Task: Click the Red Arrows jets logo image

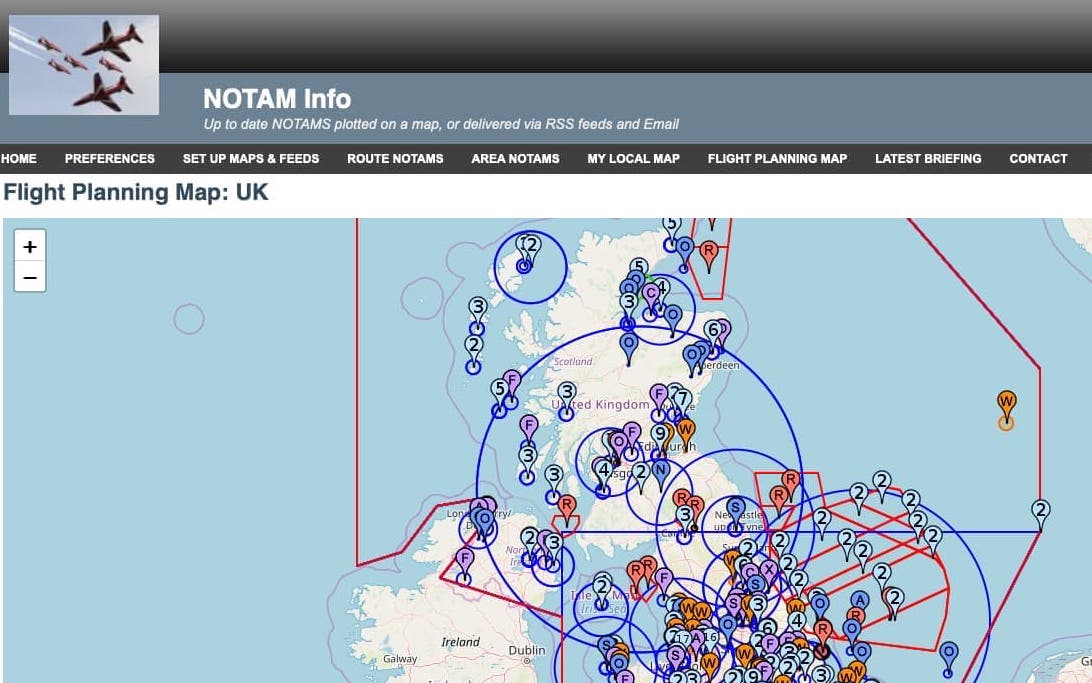Action: coord(84,65)
